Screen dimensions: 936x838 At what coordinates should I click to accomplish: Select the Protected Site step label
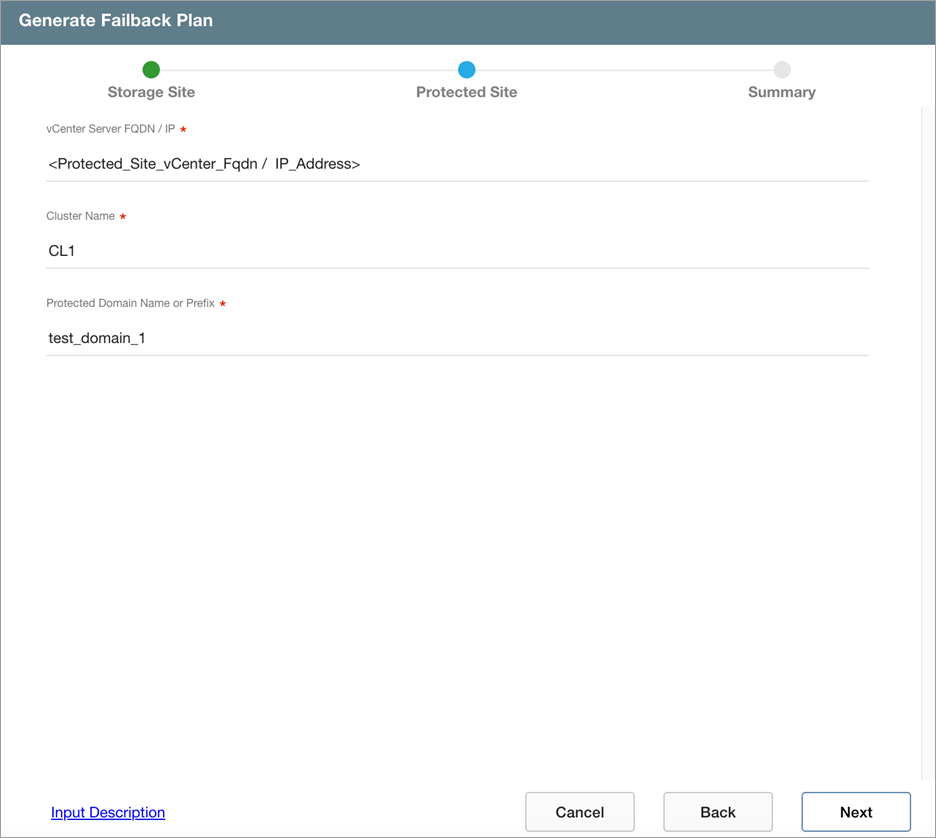point(466,92)
